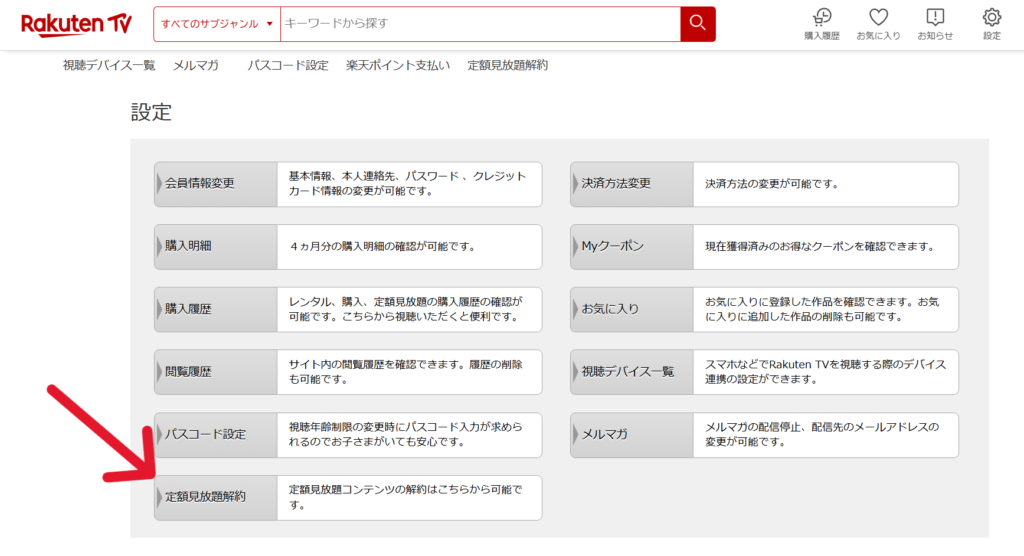The width and height of the screenshot is (1024, 556).
Task: Open the Myクーポン settings button
Action: (631, 247)
